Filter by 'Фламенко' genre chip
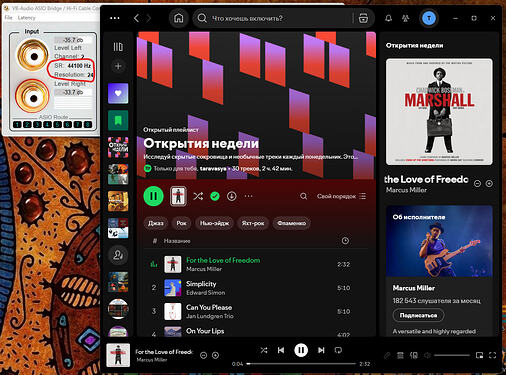506x375 pixels. tap(292, 223)
